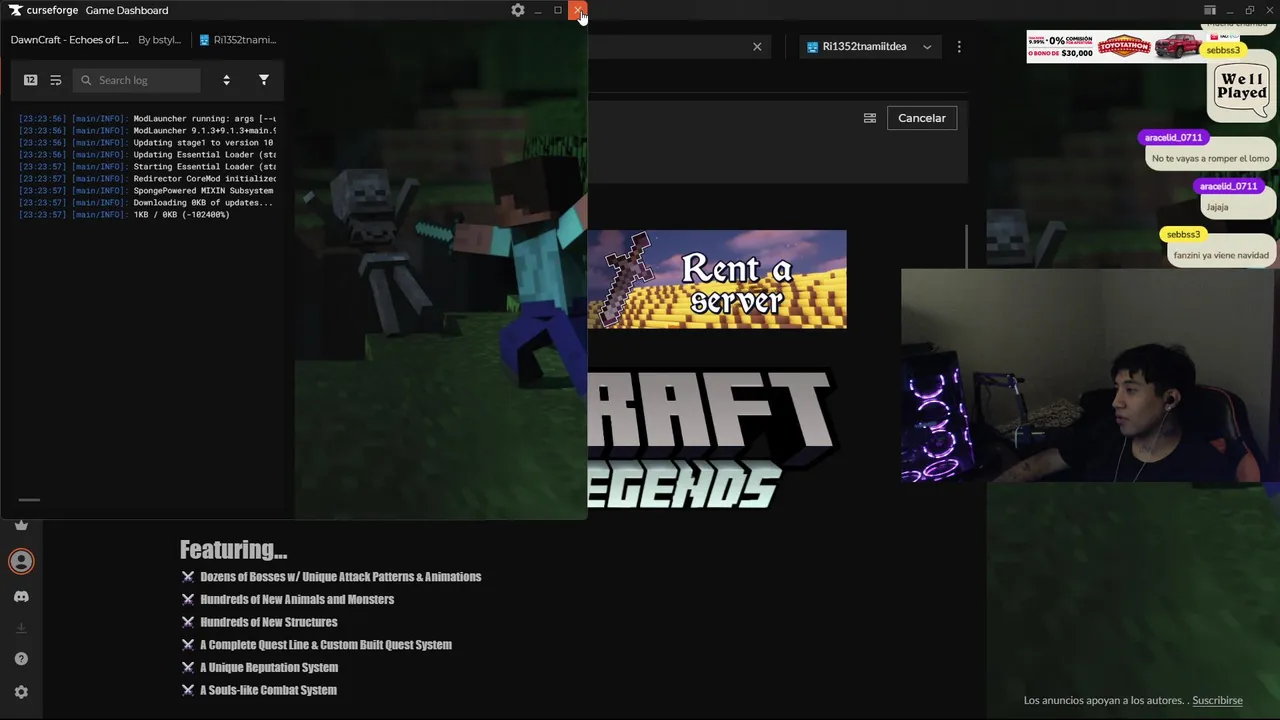Click 'Hundreds of New Animals and Monsters' feature
This screenshot has width=1280, height=720.
point(297,600)
